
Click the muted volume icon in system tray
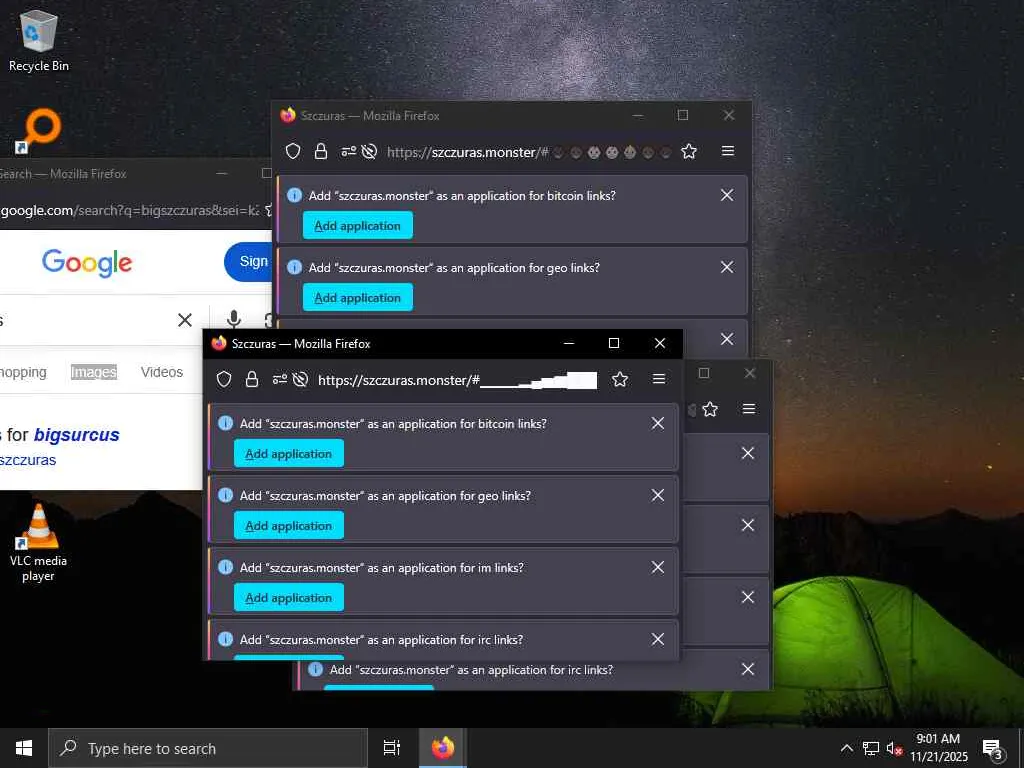click(x=894, y=748)
